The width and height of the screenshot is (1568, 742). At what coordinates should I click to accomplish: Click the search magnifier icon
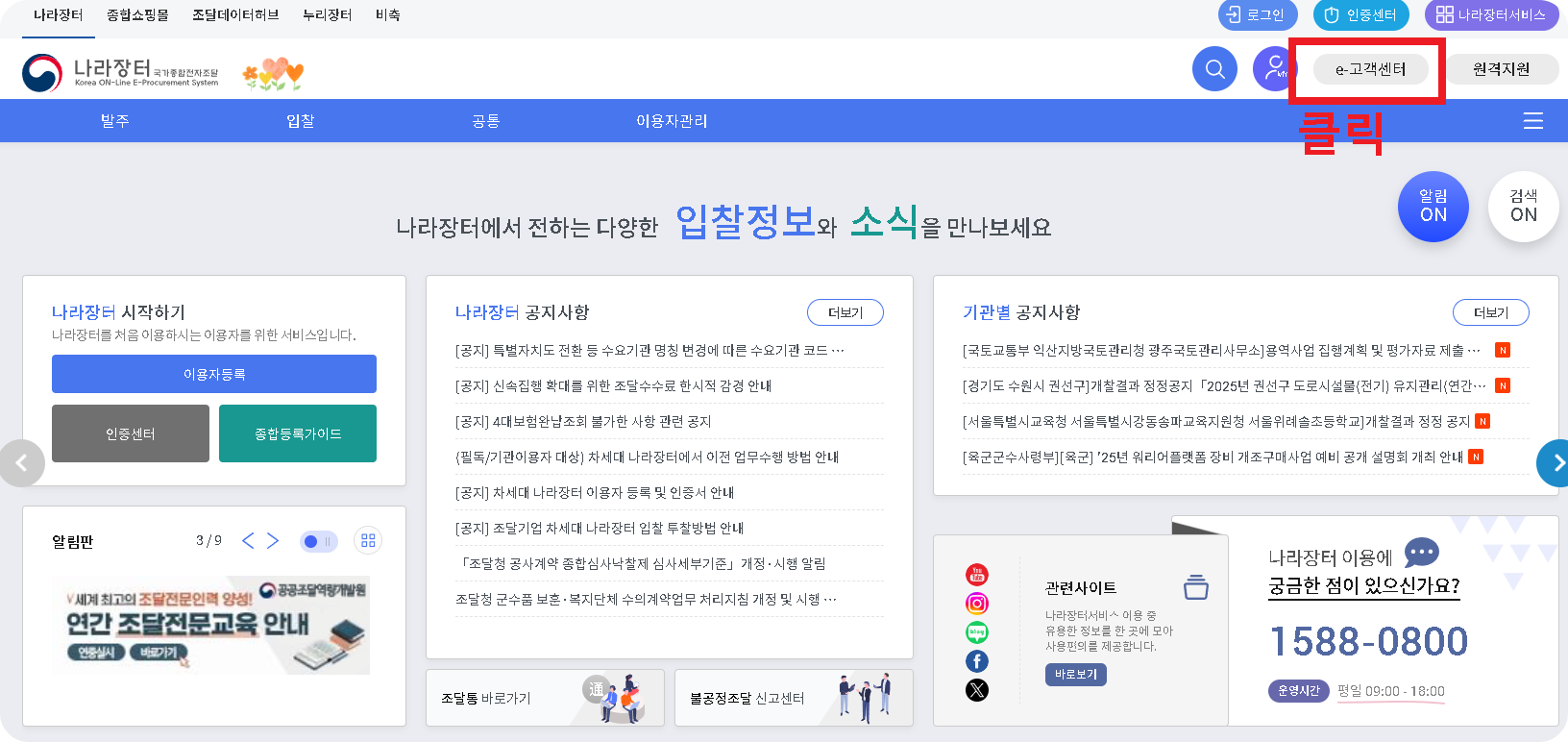tap(1214, 69)
